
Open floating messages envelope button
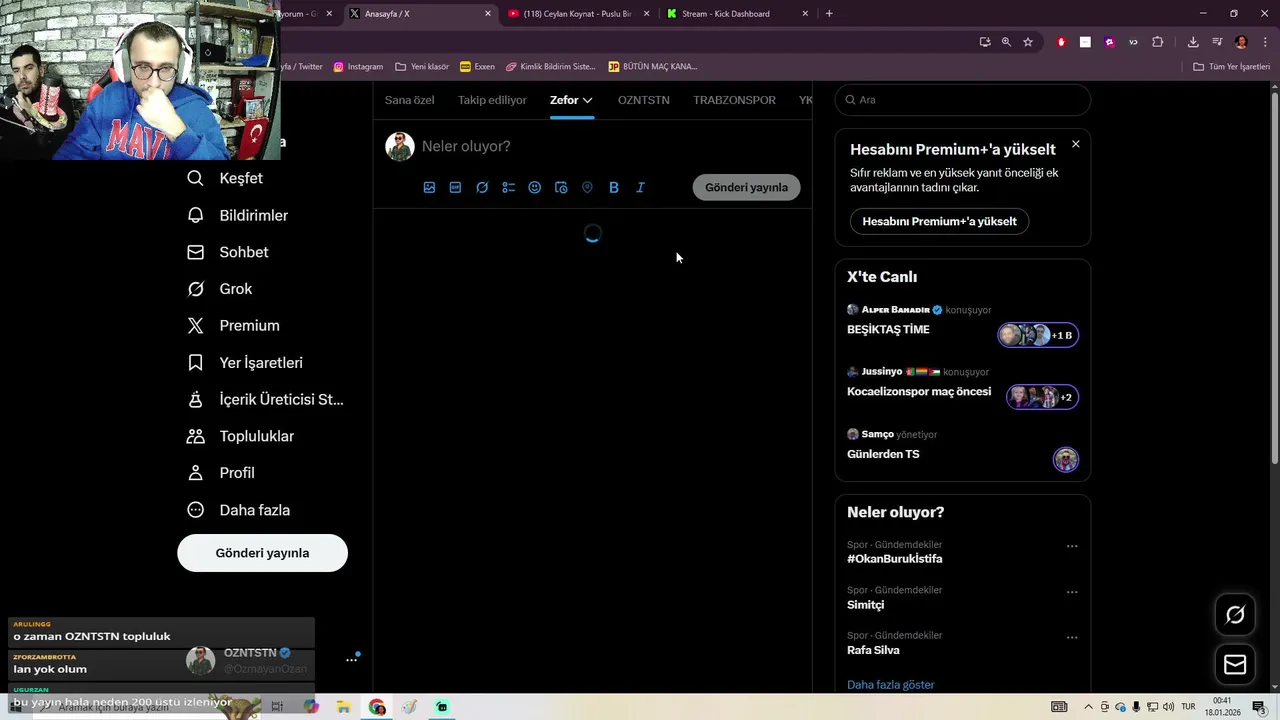1235,665
